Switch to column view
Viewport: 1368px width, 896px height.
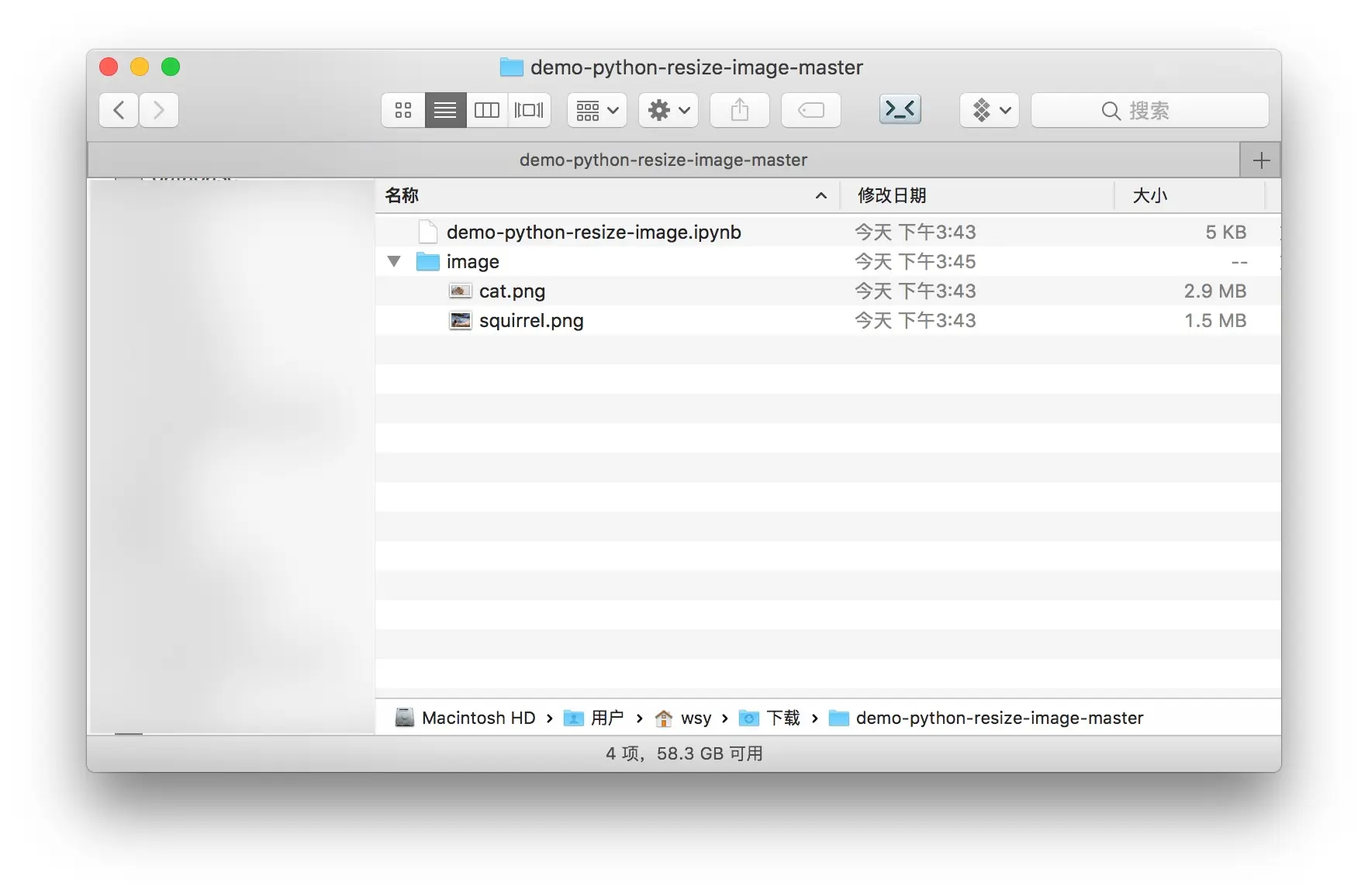(487, 110)
